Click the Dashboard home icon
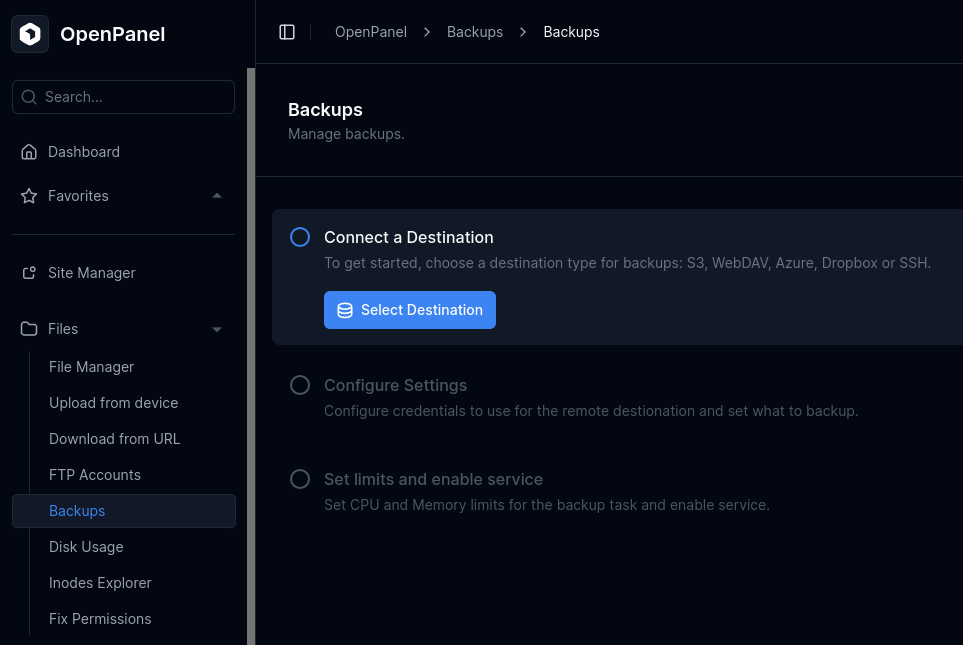The height and width of the screenshot is (645, 963). pyautogui.click(x=29, y=152)
